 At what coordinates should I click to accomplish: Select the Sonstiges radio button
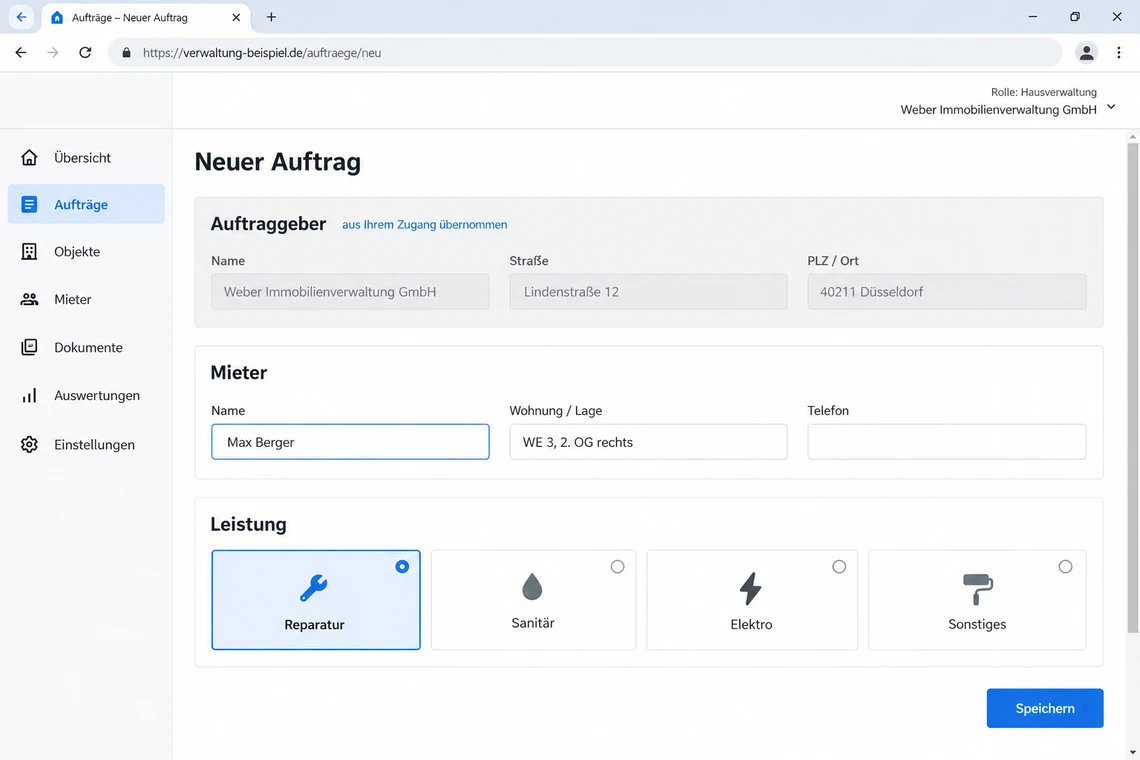pyautogui.click(x=1065, y=567)
